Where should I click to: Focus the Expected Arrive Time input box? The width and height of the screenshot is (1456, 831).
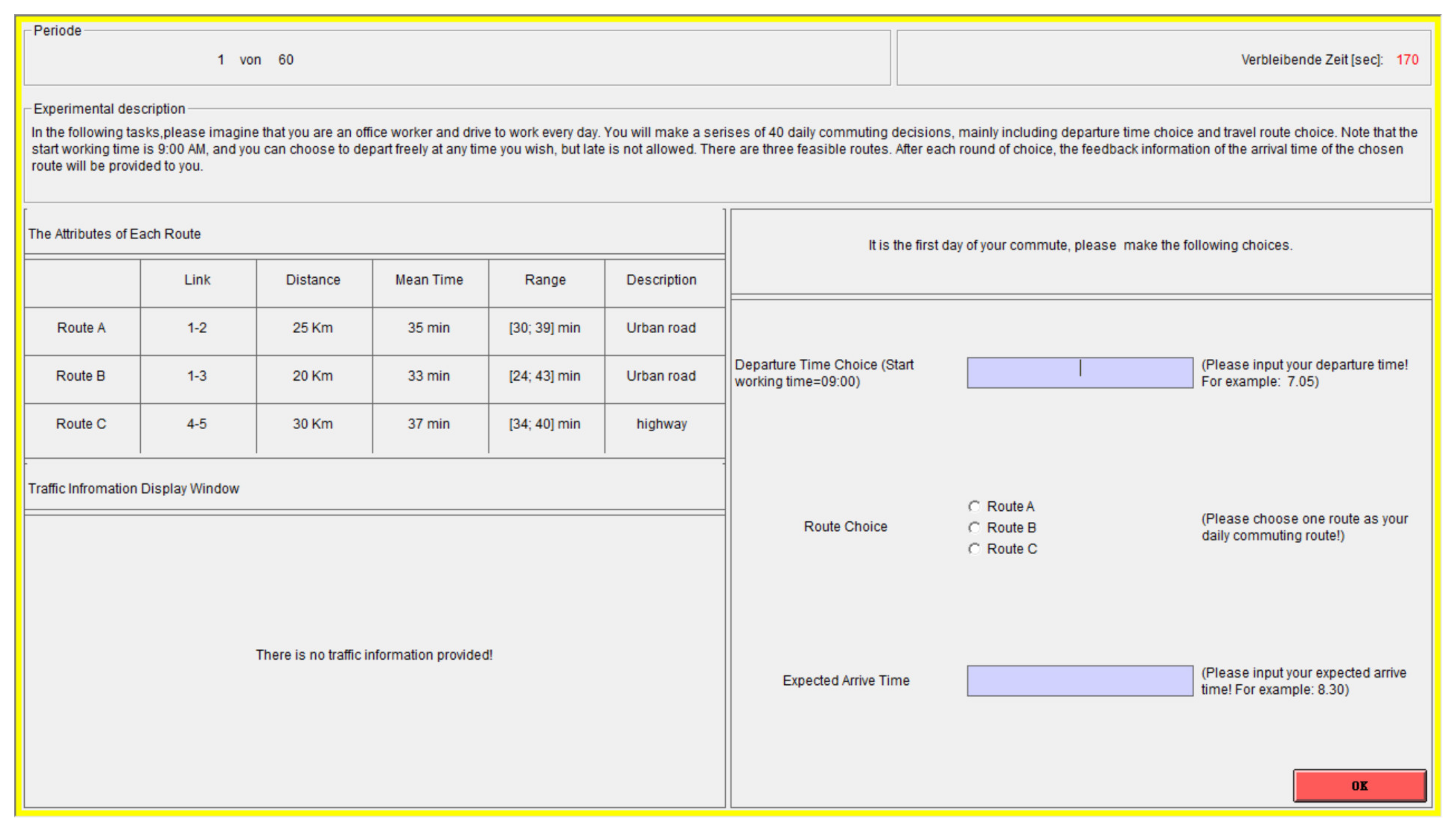1079,680
